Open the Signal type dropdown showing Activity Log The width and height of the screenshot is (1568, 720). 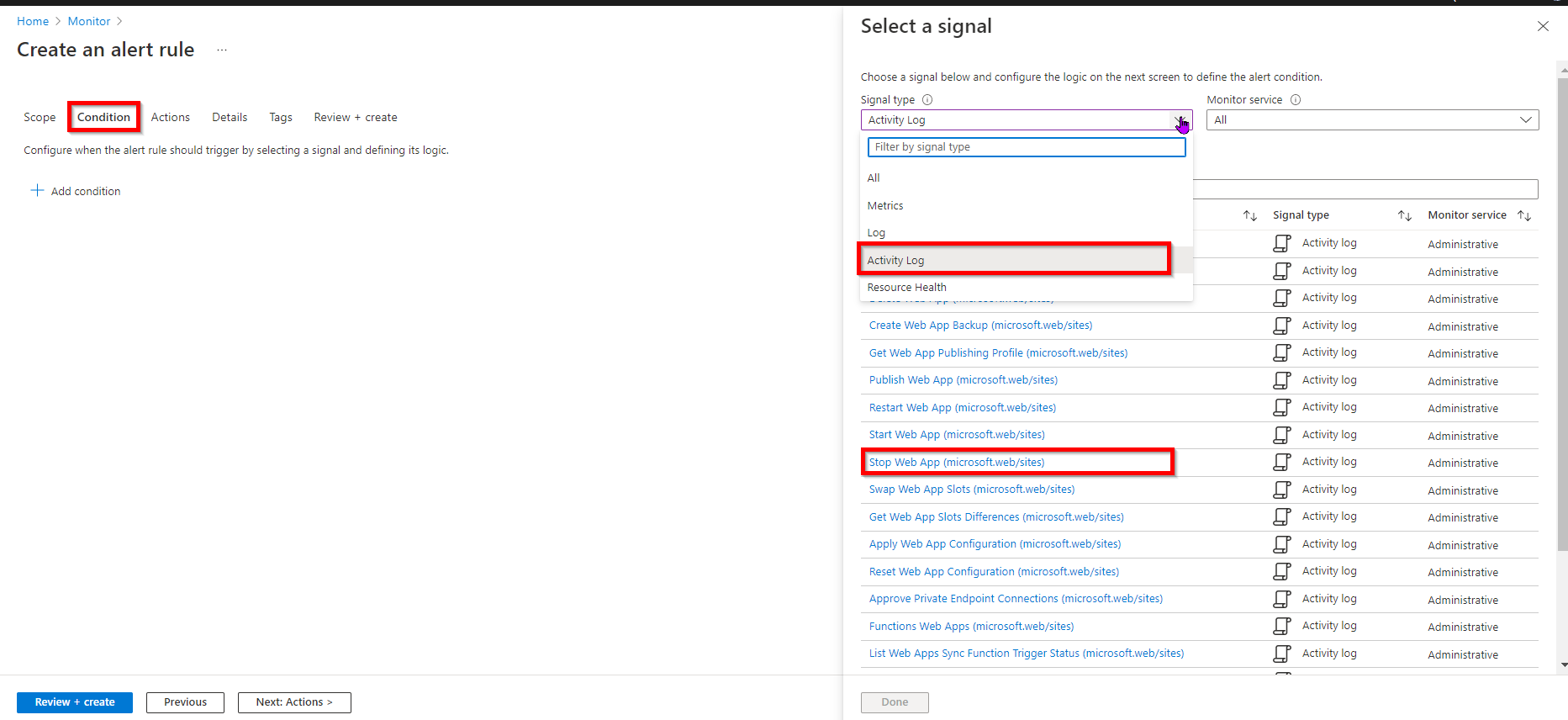pos(1026,120)
